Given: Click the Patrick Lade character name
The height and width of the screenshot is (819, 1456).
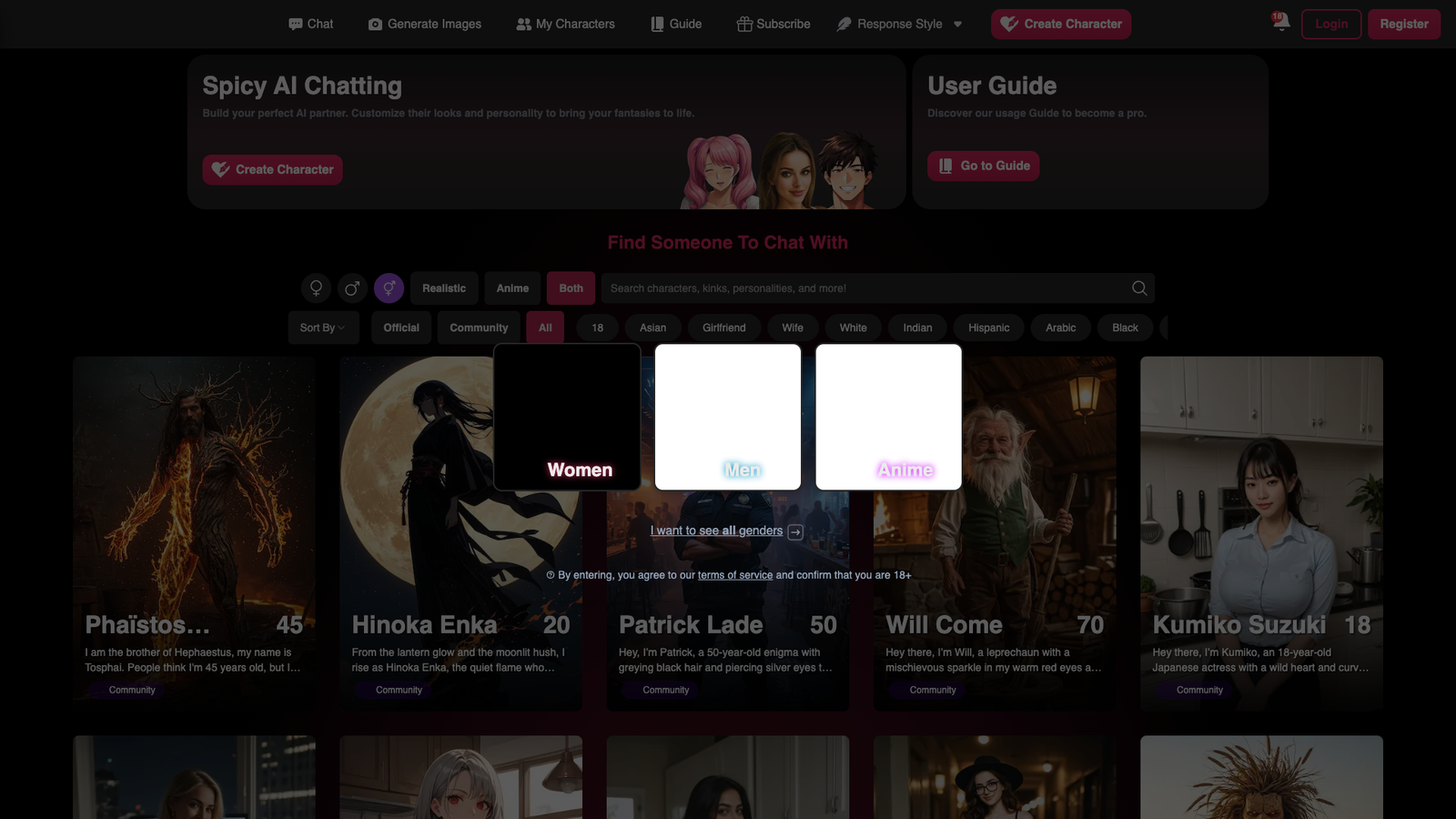Looking at the screenshot, I should tap(691, 625).
